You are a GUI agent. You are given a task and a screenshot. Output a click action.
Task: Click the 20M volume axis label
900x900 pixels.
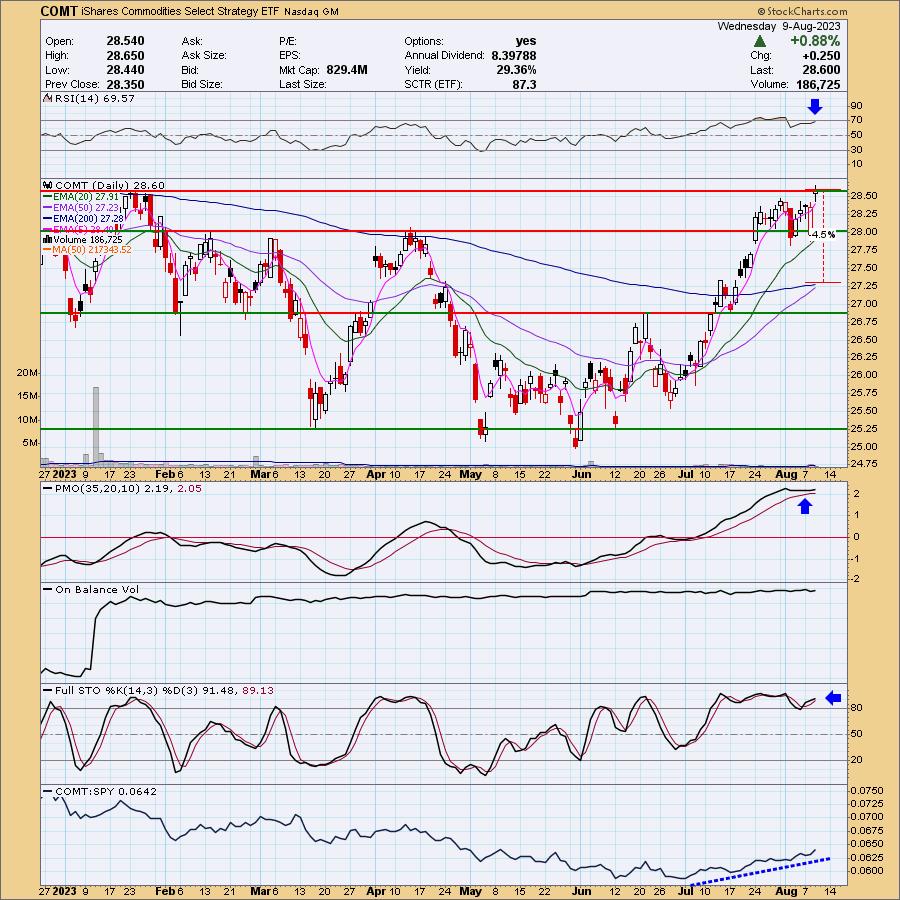[28, 373]
